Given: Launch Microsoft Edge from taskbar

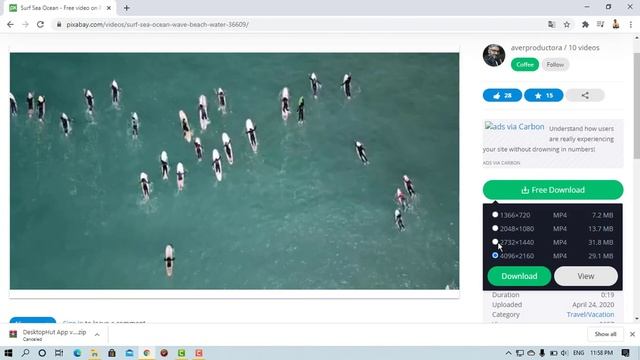Looking at the screenshot, I should tap(77, 353).
